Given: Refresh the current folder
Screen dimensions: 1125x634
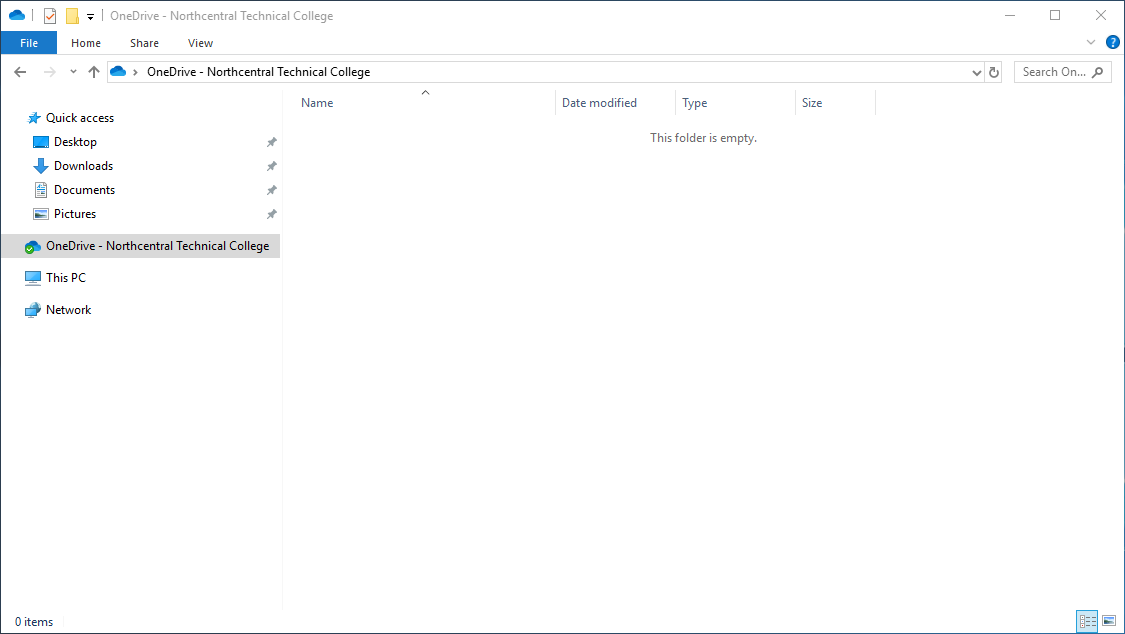Looking at the screenshot, I should click(x=994, y=72).
